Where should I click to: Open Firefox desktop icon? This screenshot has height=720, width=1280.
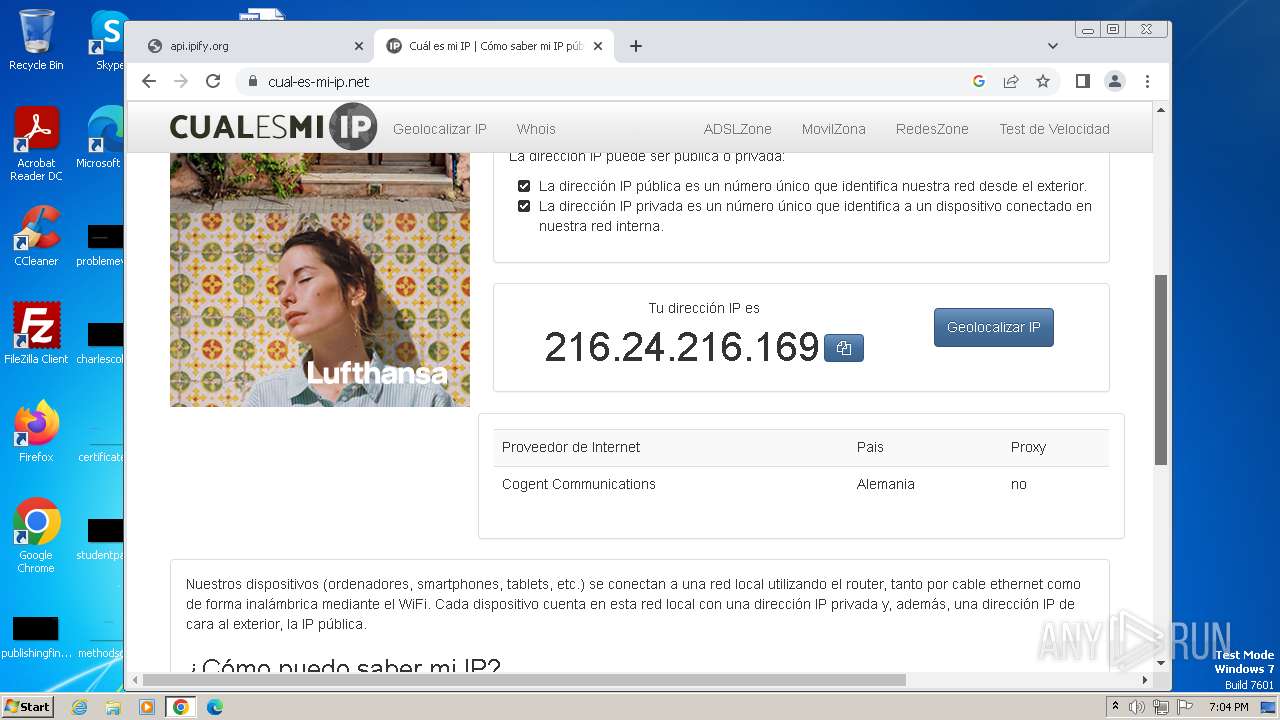(36, 432)
